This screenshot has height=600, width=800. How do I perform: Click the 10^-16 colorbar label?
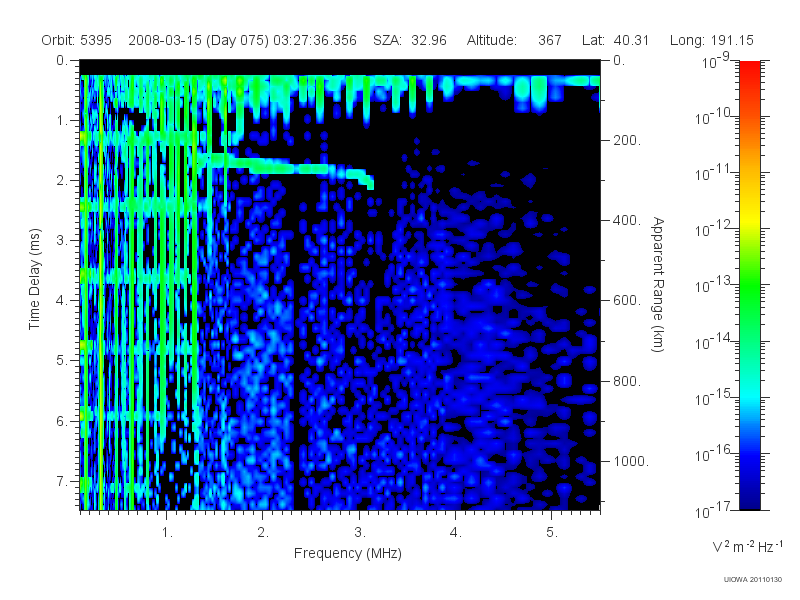pyautogui.click(x=715, y=454)
